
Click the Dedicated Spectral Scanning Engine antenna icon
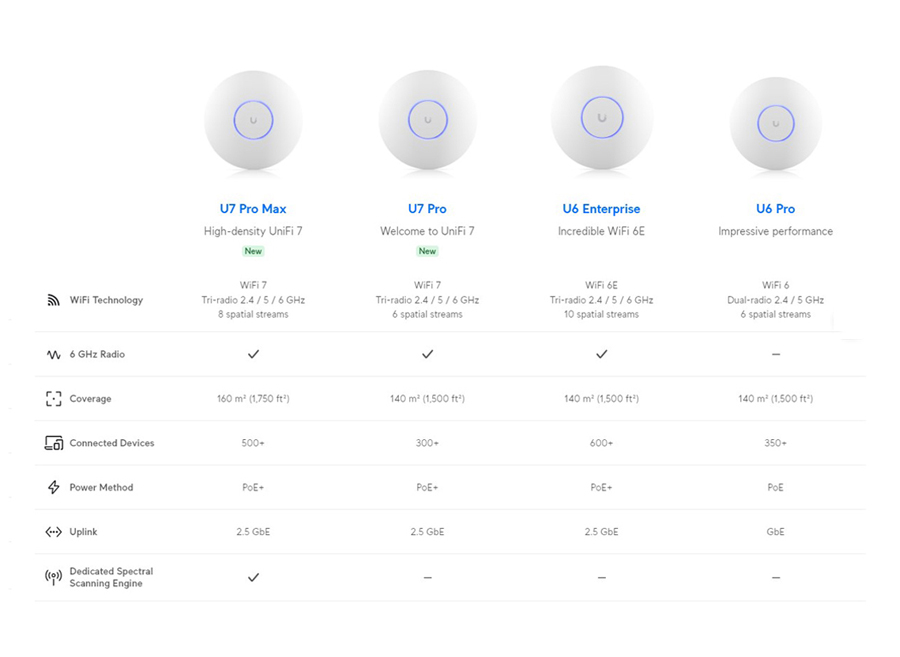[54, 577]
